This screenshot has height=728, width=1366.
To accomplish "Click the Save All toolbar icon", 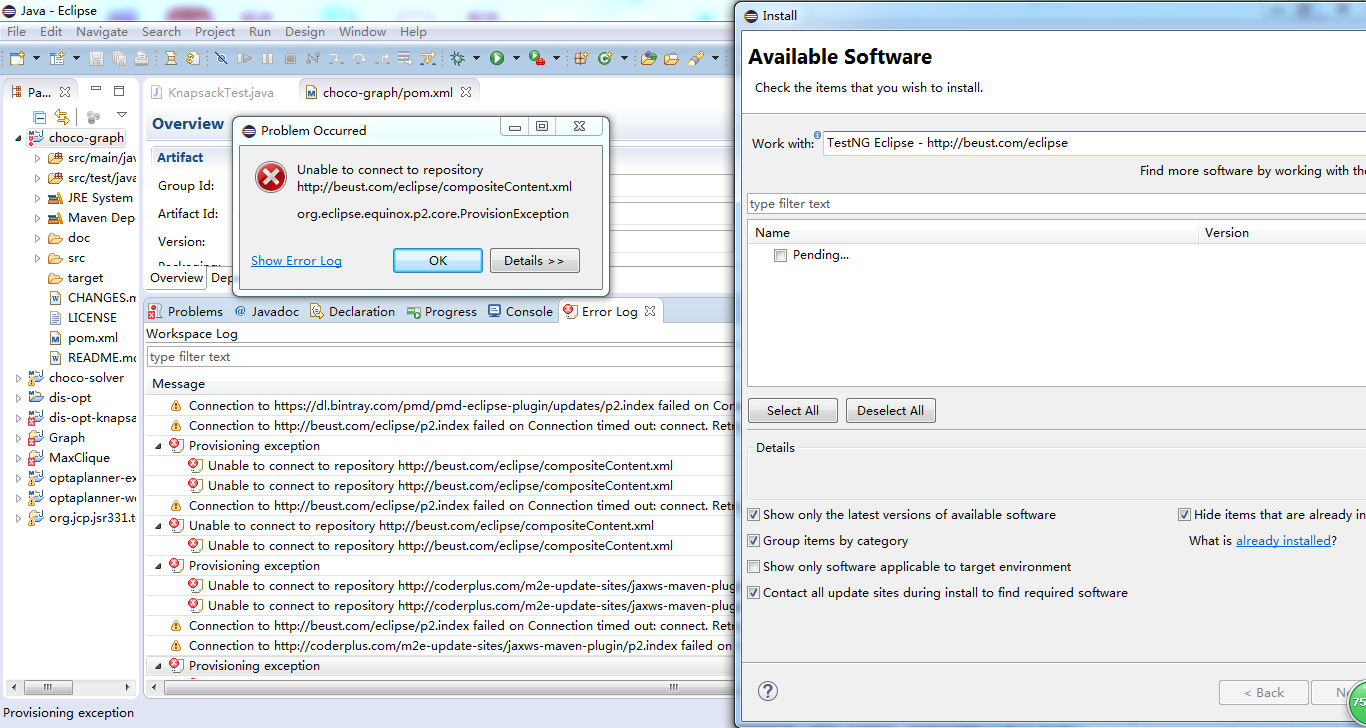I will [x=119, y=58].
